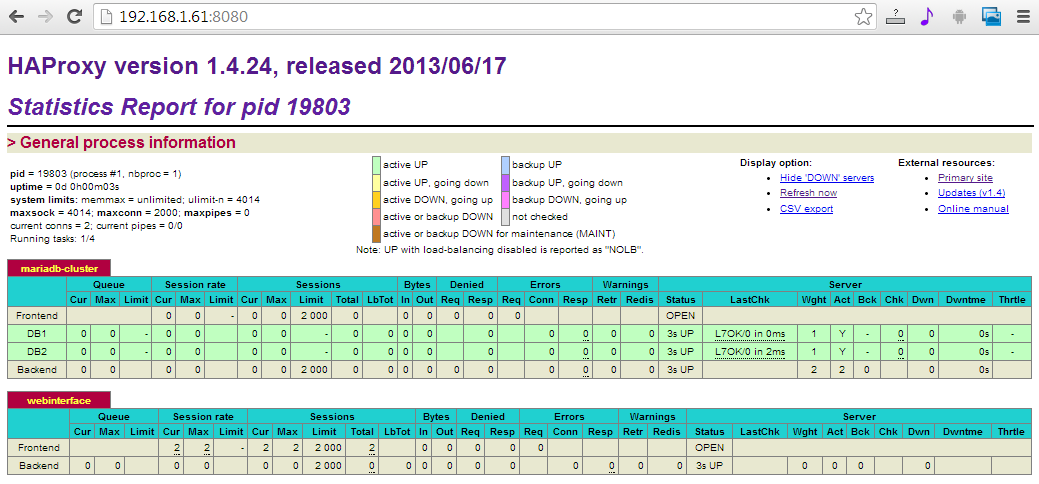The width and height of the screenshot is (1039, 484).
Task: Click Backend row label in mariadb-cluster table
Action: 37,369
